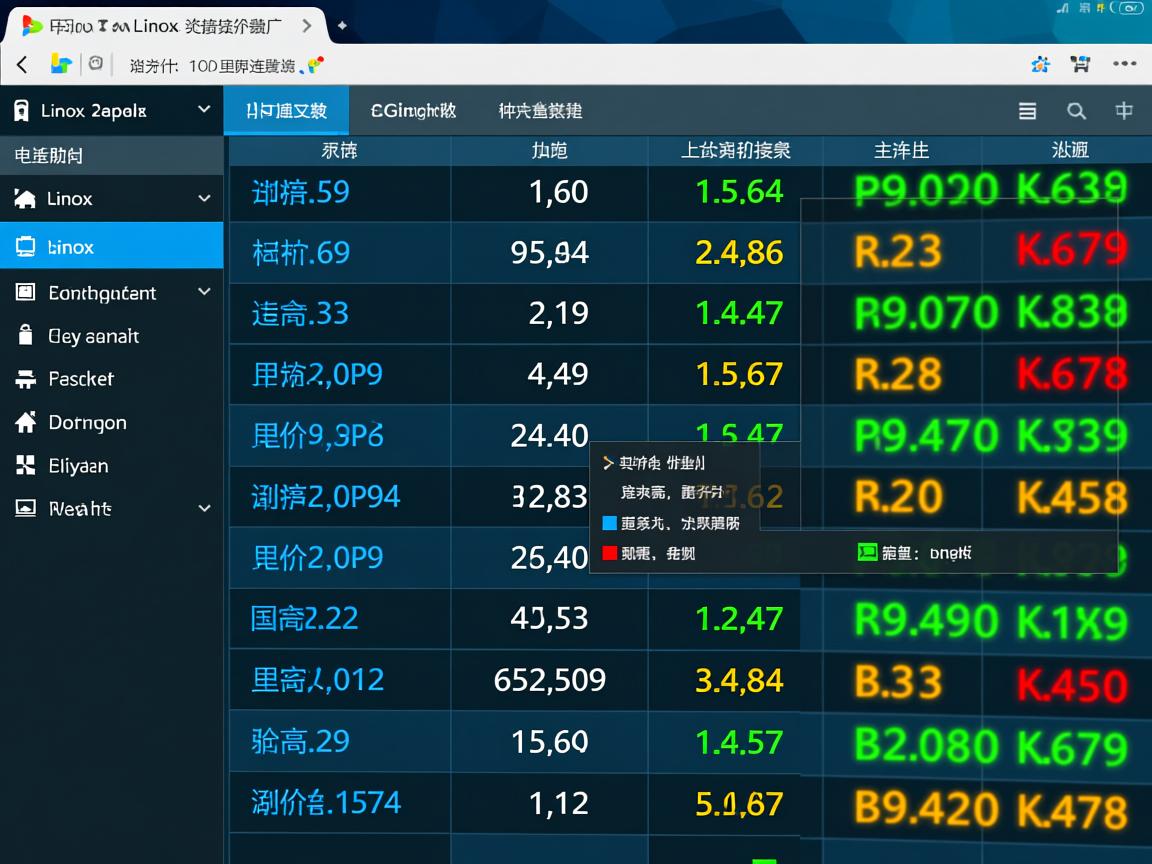Click the grid icon beside Eliyaan
Viewport: 1152px width, 864px height.
point(26,465)
